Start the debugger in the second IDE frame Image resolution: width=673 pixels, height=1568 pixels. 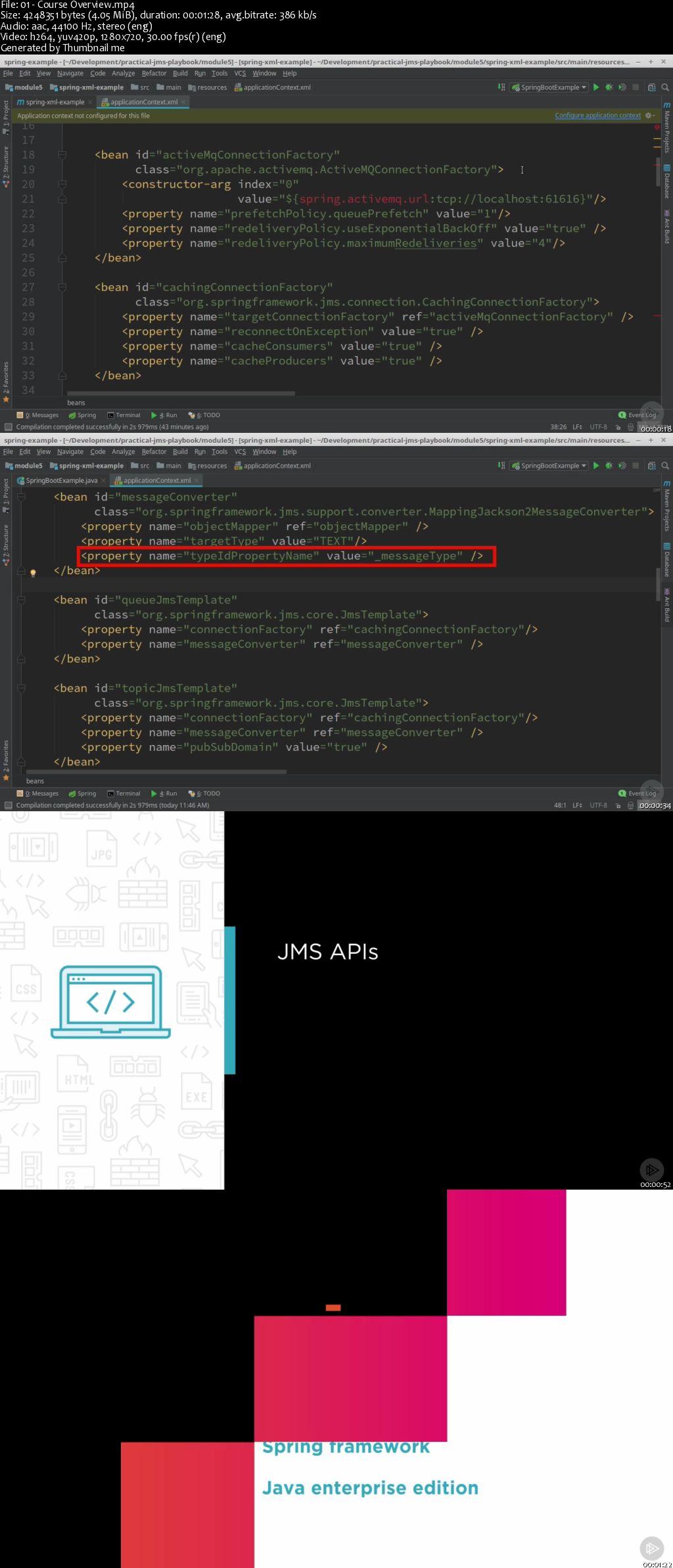click(609, 466)
